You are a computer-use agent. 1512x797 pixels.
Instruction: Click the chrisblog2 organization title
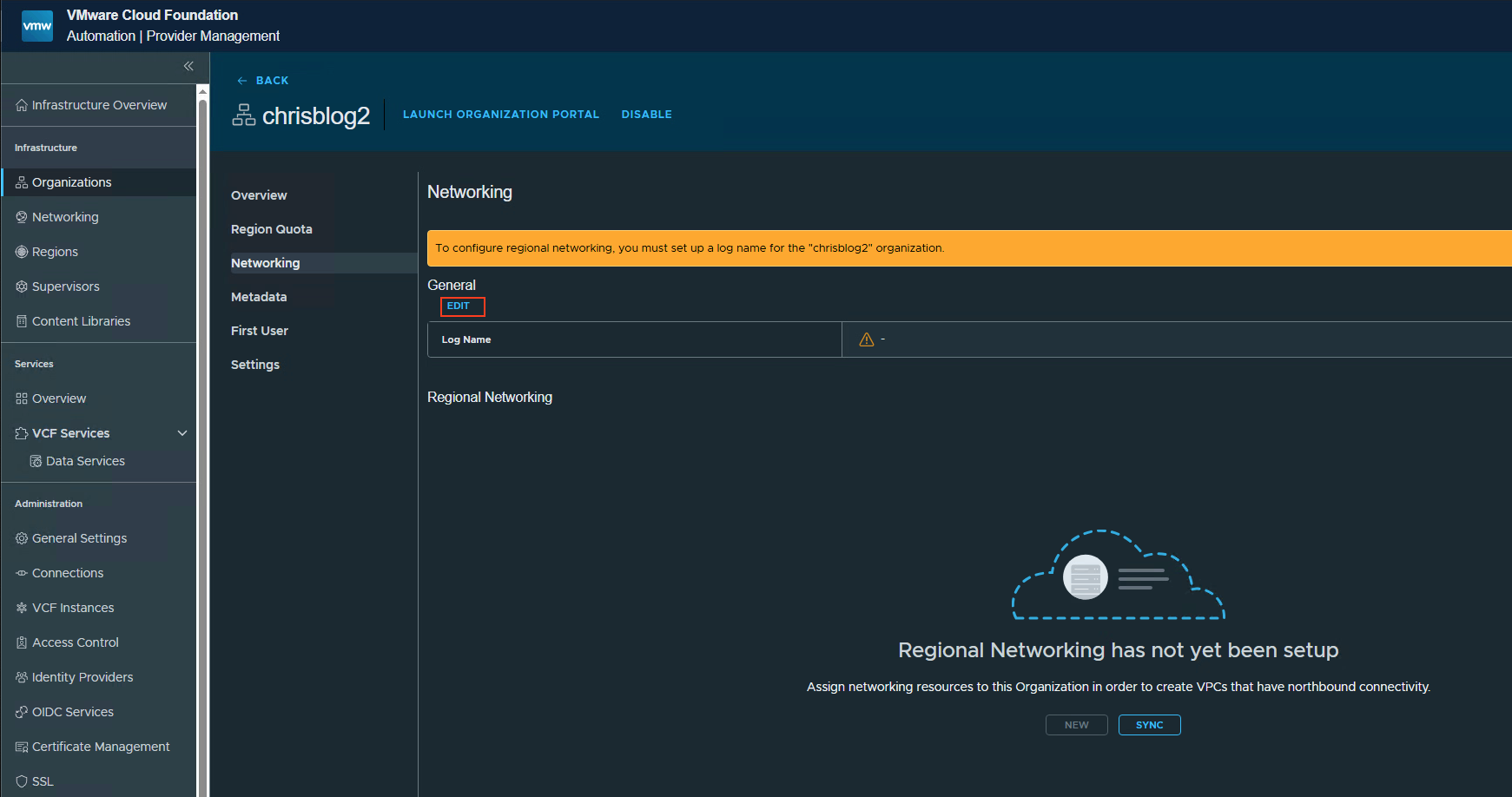point(316,115)
